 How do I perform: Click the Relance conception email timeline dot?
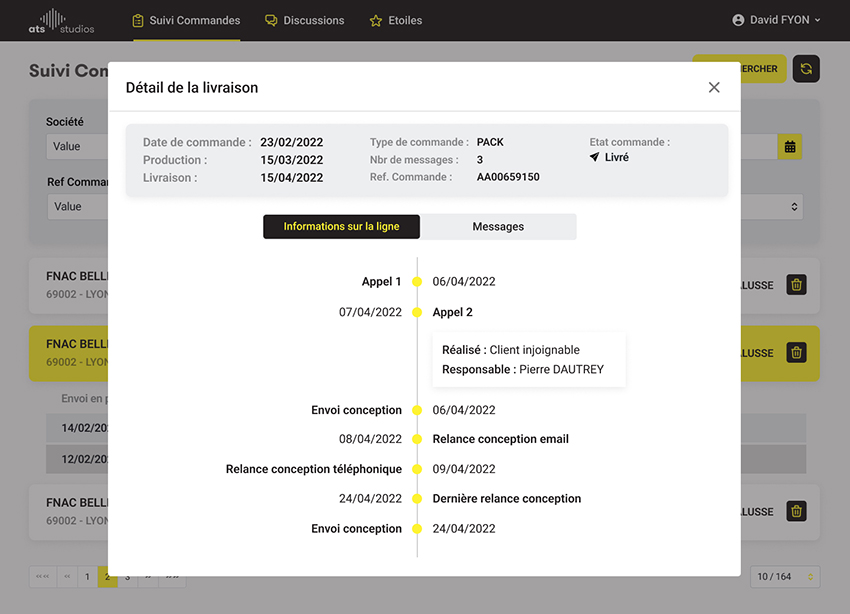coord(417,439)
